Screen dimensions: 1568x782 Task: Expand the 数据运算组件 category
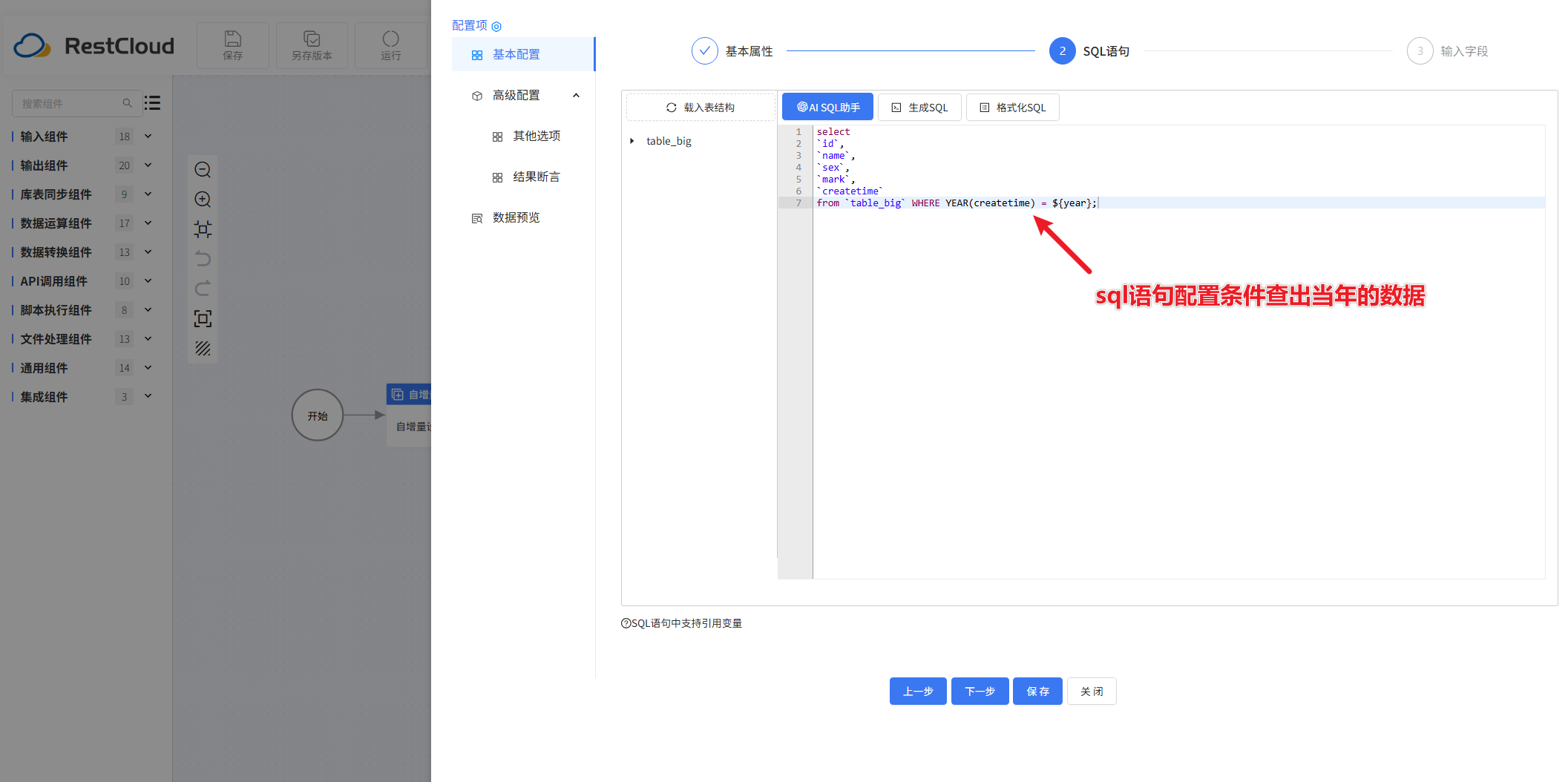[x=148, y=223]
